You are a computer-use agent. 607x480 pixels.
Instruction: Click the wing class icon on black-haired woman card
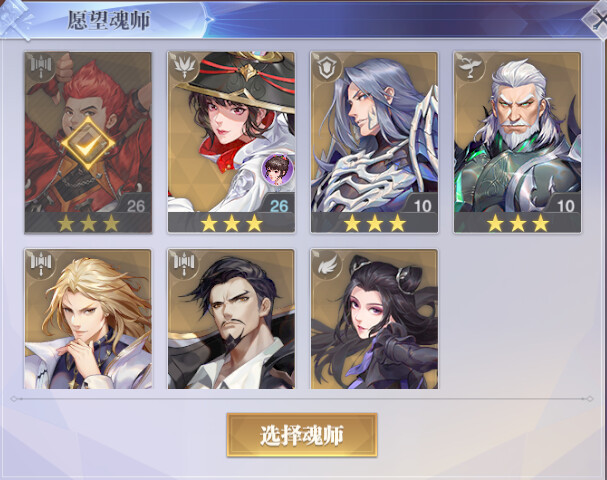(328, 264)
